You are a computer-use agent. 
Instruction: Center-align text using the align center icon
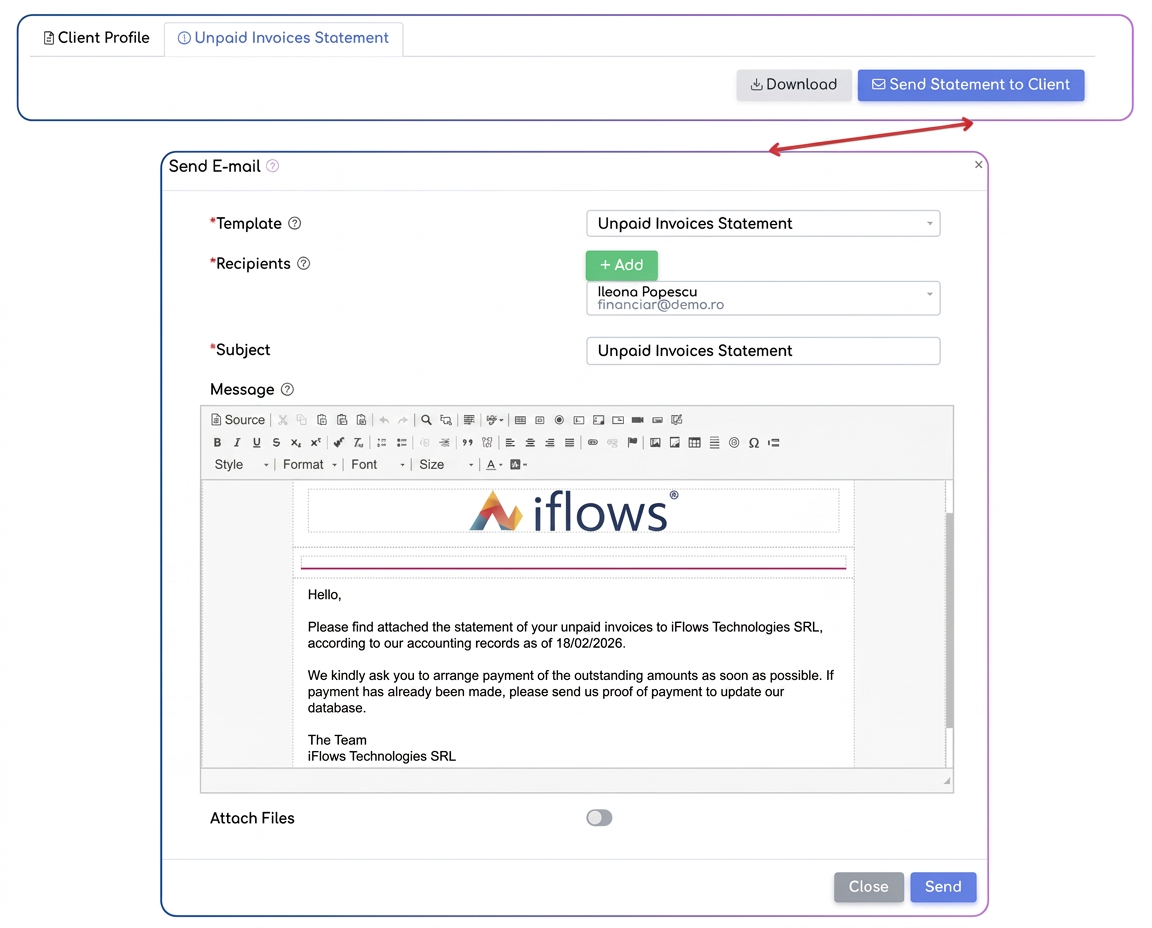coord(530,442)
